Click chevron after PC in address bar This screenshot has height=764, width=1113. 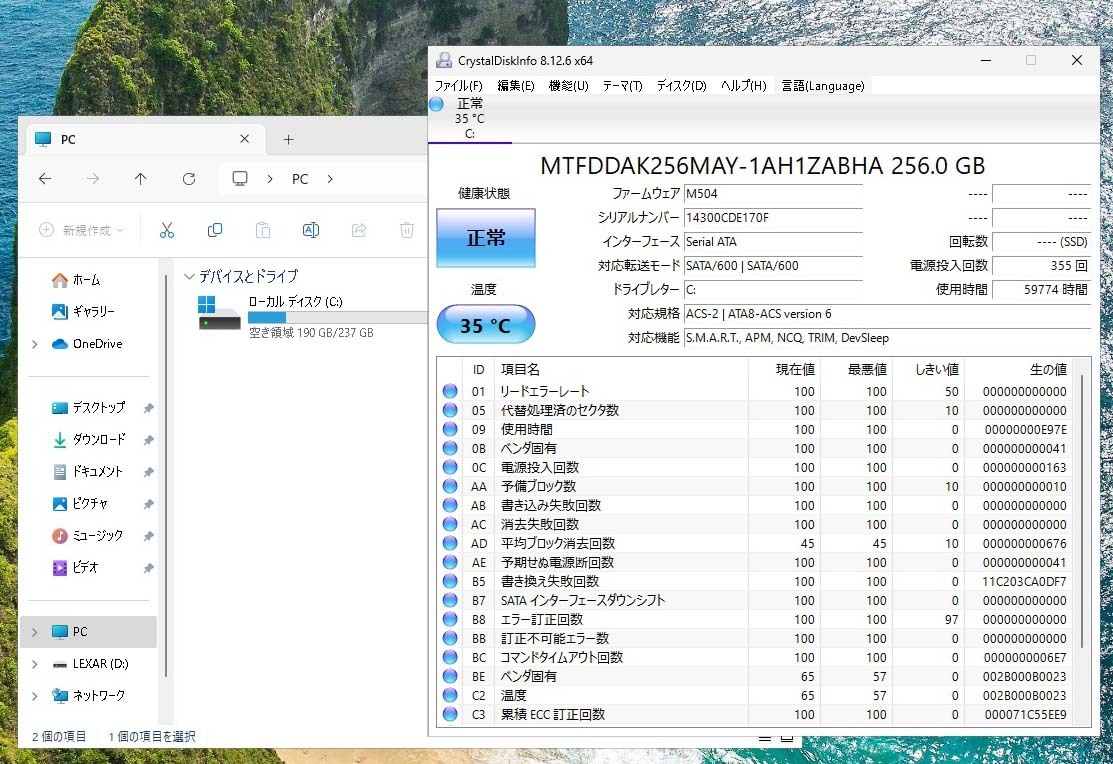pos(330,179)
